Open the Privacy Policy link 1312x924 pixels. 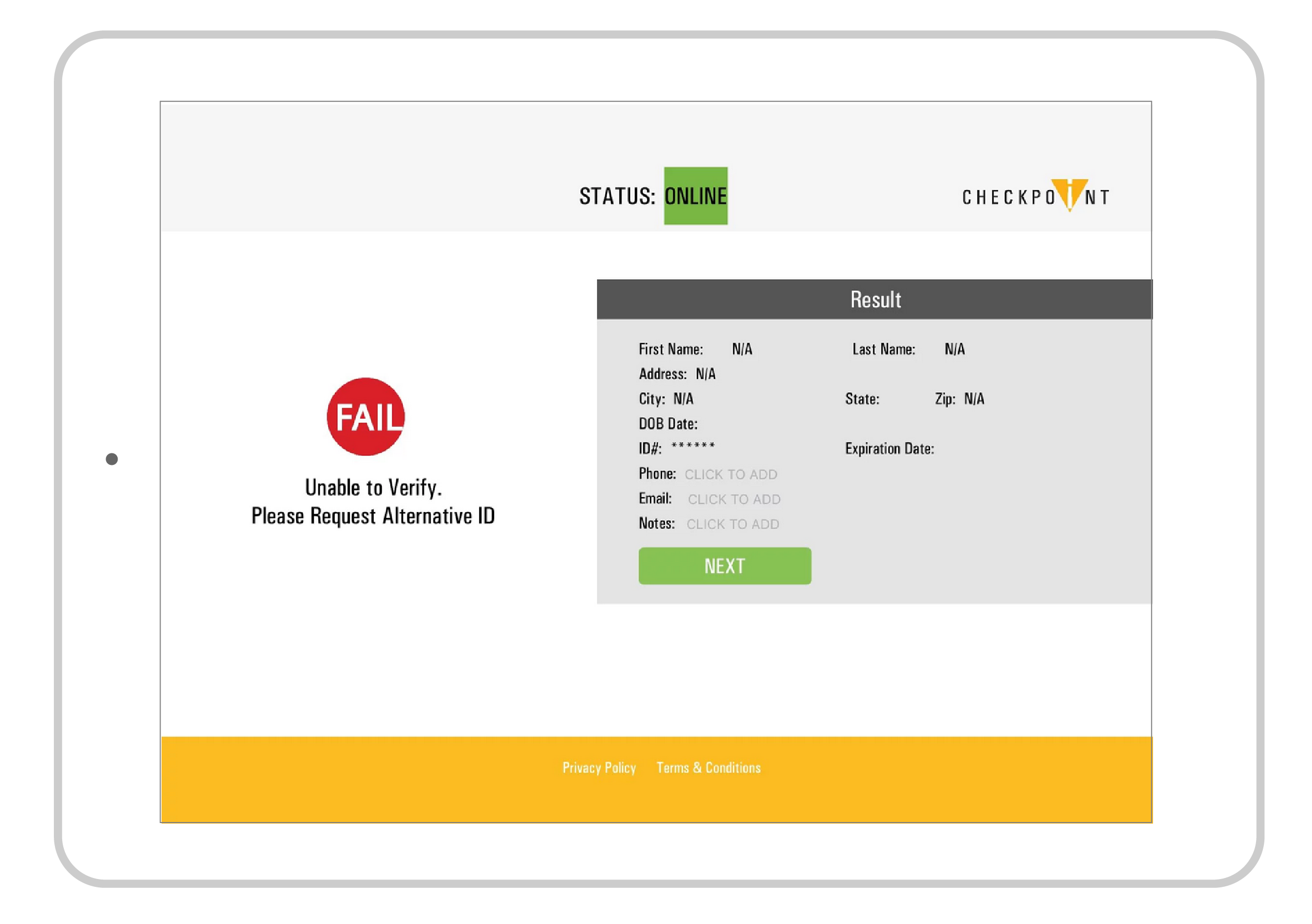pyautogui.click(x=599, y=768)
